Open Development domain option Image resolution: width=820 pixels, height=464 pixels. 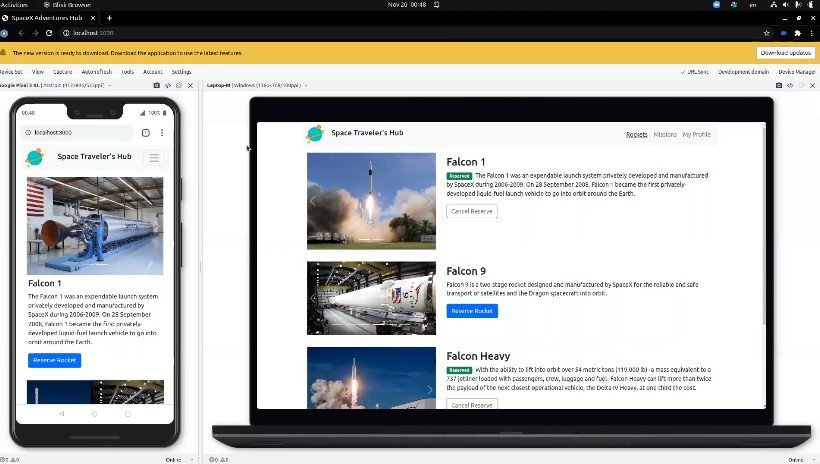click(x=743, y=72)
